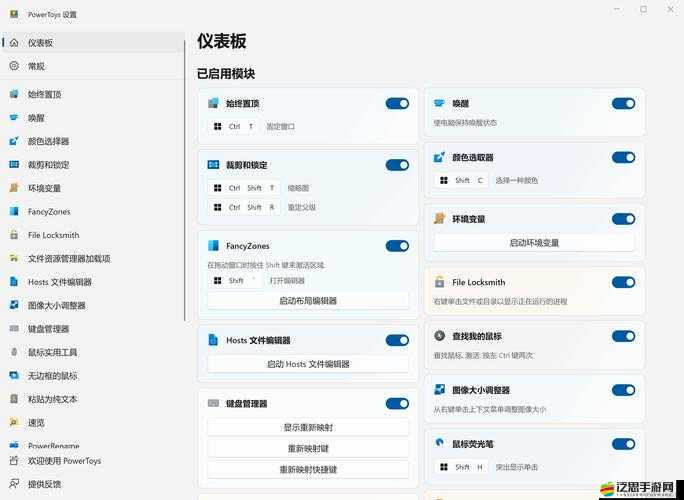Image resolution: width=684 pixels, height=500 pixels.
Task: Select FancyZones in the sidebar
Action: (93, 212)
